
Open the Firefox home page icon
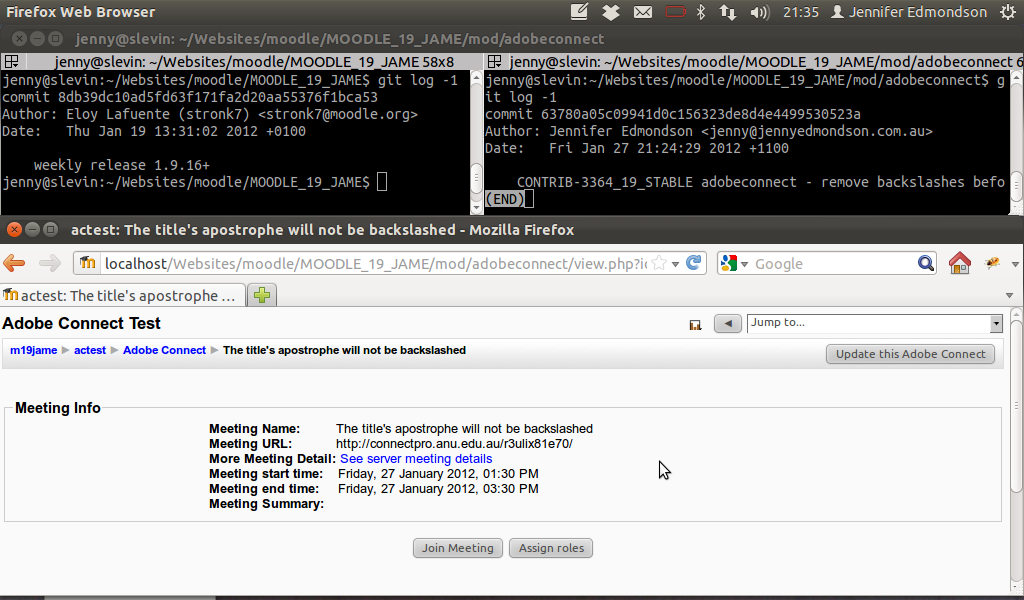pyautogui.click(x=959, y=263)
